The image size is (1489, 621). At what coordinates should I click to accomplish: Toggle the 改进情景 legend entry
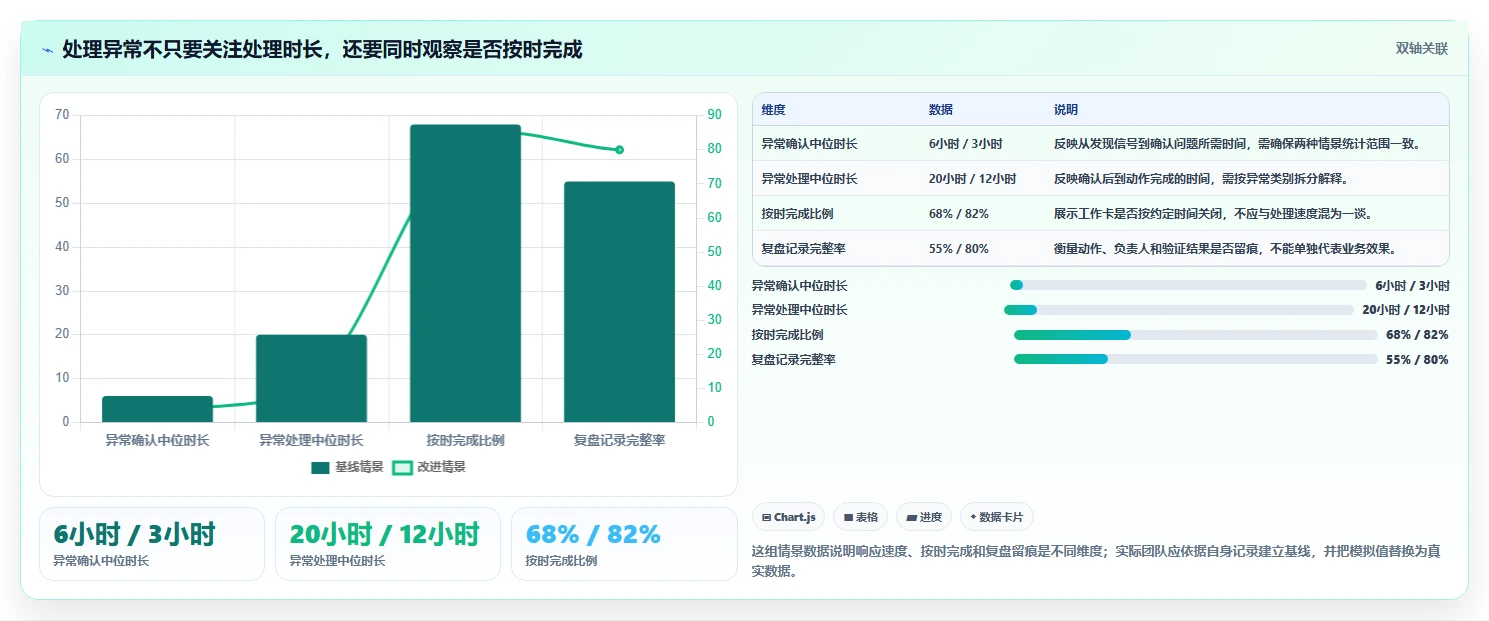tap(429, 467)
